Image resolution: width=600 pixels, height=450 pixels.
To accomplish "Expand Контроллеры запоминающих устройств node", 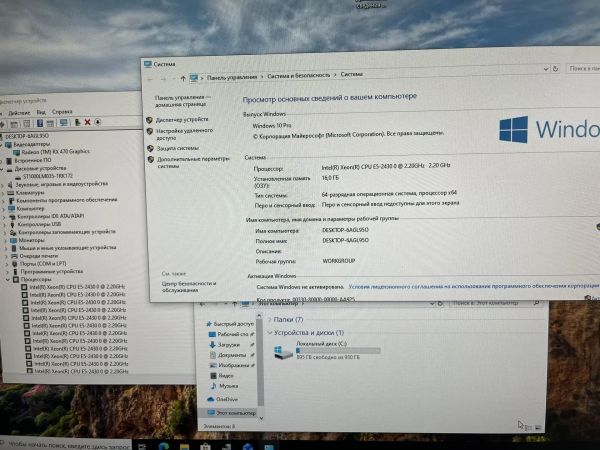I will (x=5, y=233).
